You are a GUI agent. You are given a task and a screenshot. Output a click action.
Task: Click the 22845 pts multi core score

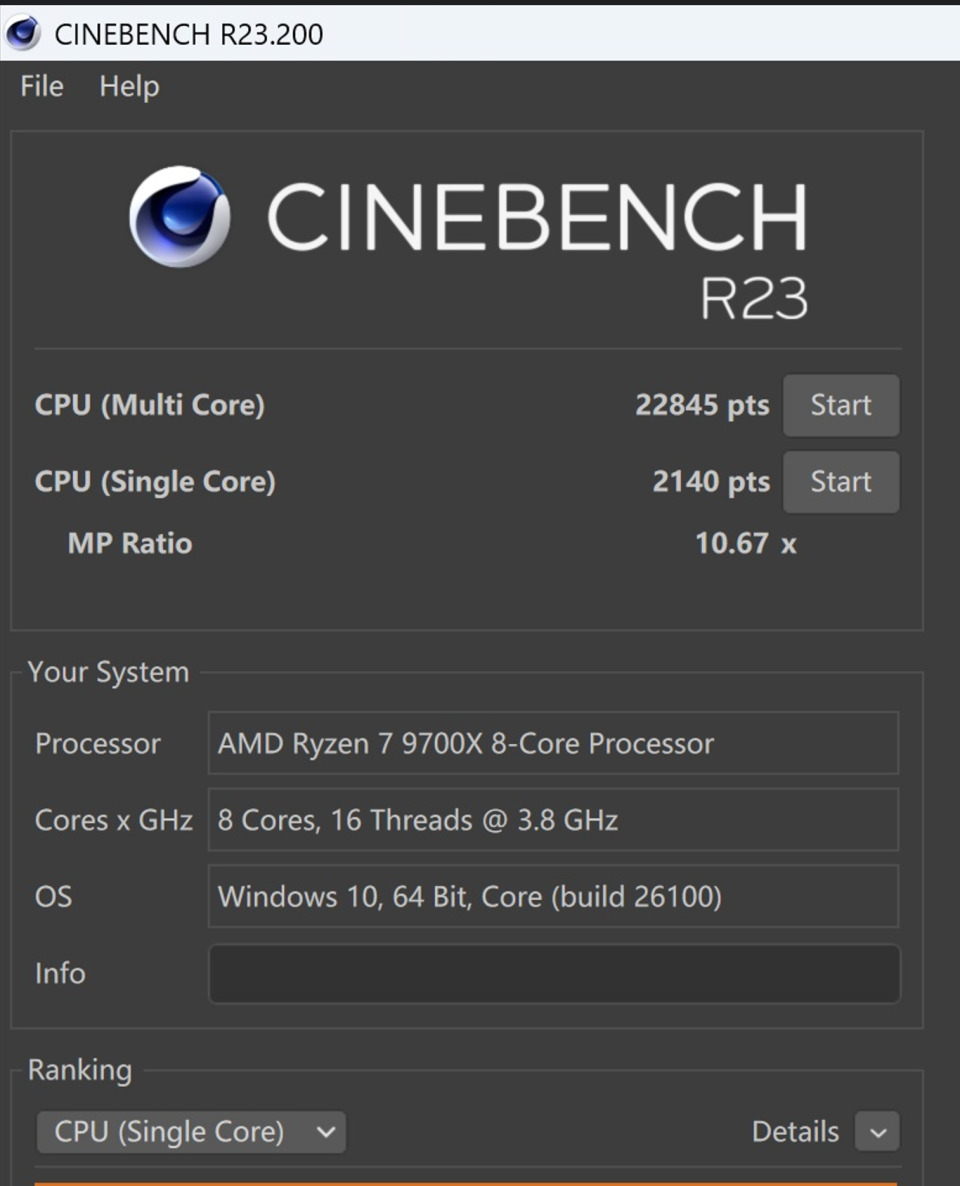point(702,405)
